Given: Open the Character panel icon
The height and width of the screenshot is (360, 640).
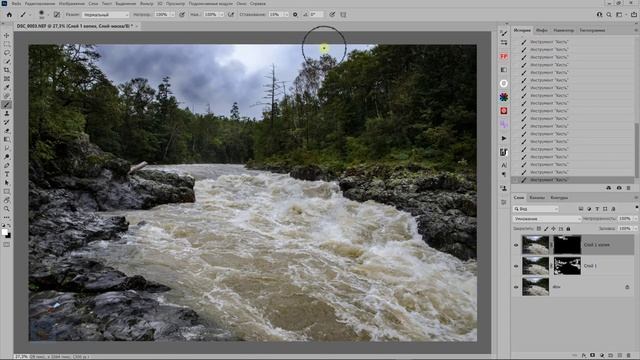Looking at the screenshot, I should tap(504, 165).
